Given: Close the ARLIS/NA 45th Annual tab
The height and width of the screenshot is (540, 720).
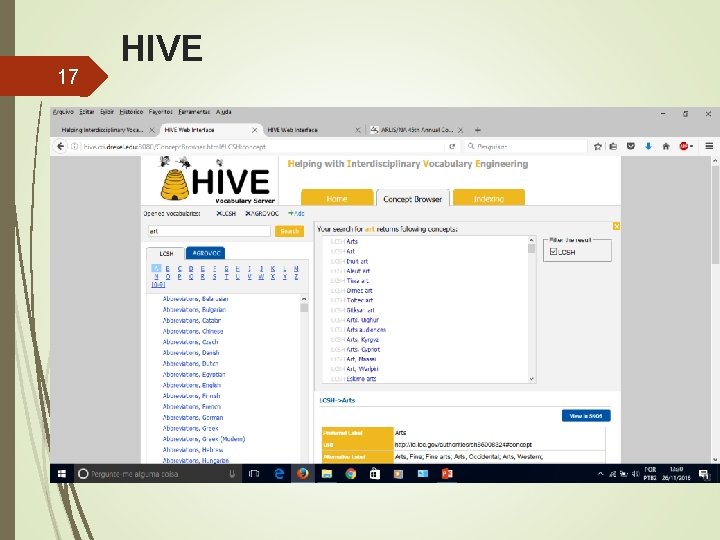Looking at the screenshot, I should 461,130.
